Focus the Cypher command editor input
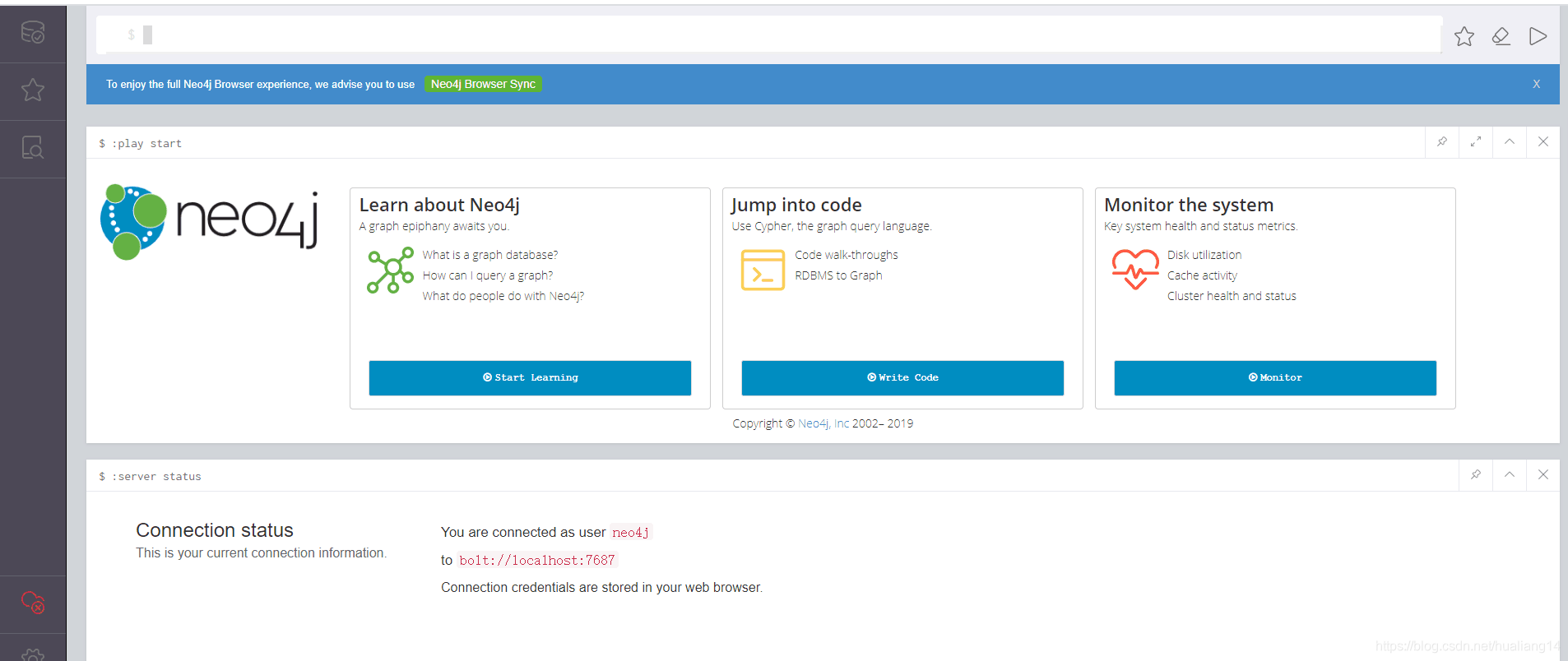The width and height of the screenshot is (1568, 661). click(769, 35)
